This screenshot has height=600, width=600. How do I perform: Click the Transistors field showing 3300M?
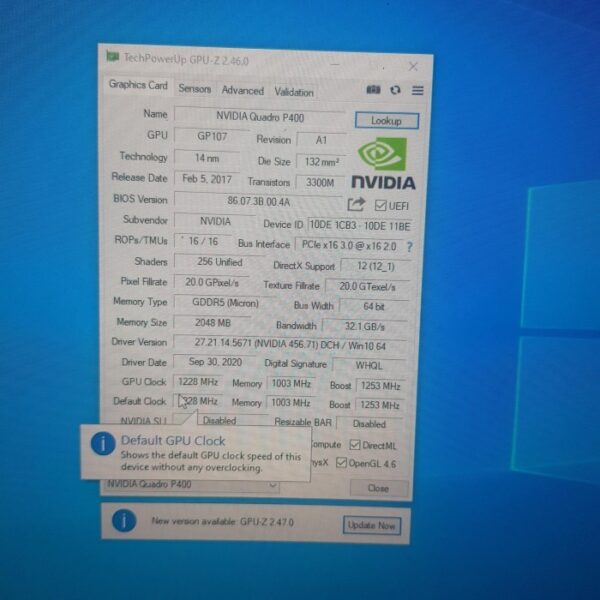pyautogui.click(x=320, y=182)
